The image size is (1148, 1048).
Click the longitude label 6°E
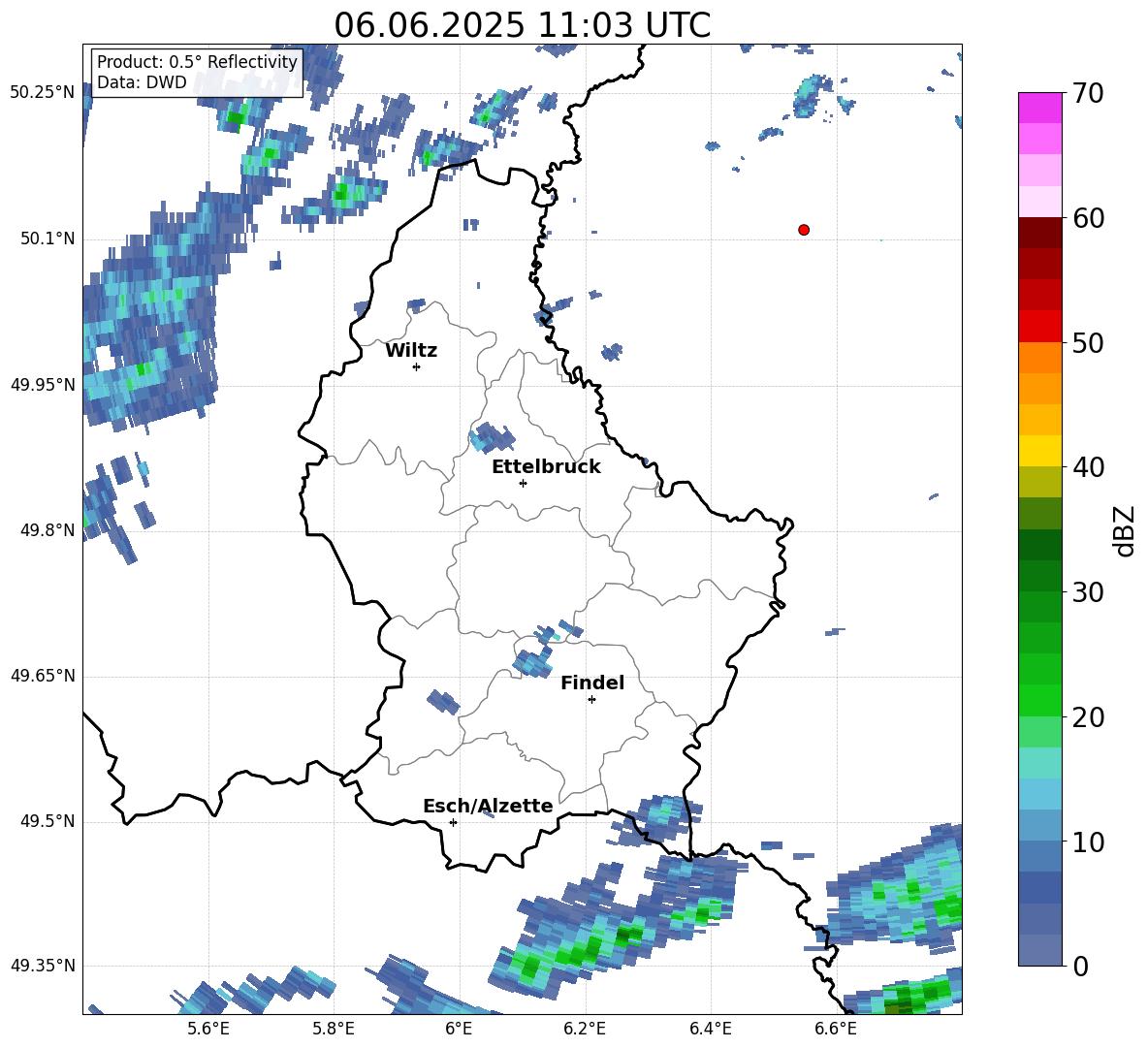tap(459, 1029)
